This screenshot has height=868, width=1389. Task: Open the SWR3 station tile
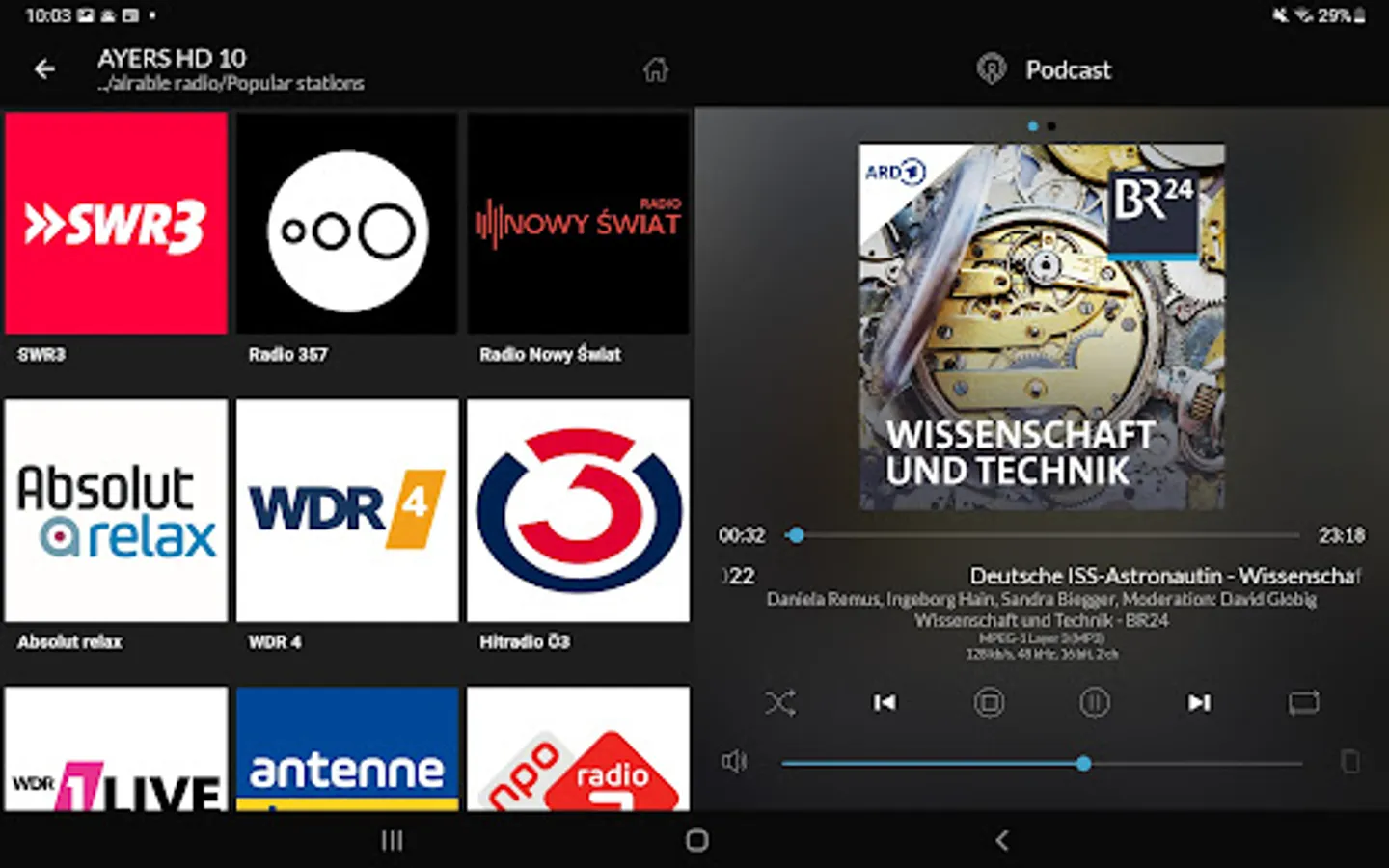coord(116,223)
